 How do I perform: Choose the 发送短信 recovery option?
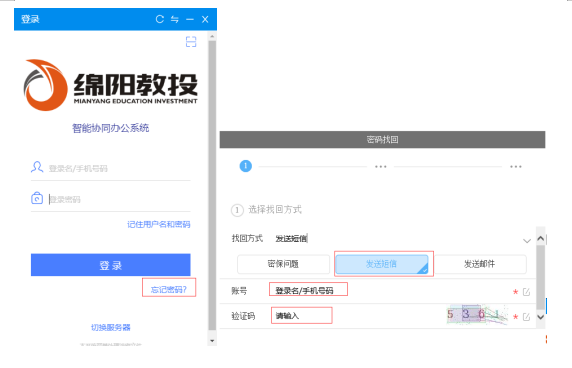382,264
